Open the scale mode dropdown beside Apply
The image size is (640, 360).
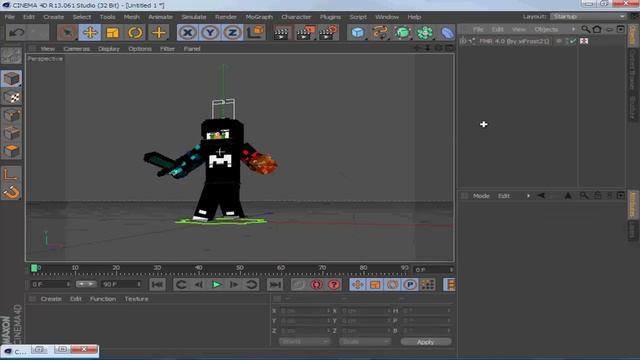click(364, 342)
